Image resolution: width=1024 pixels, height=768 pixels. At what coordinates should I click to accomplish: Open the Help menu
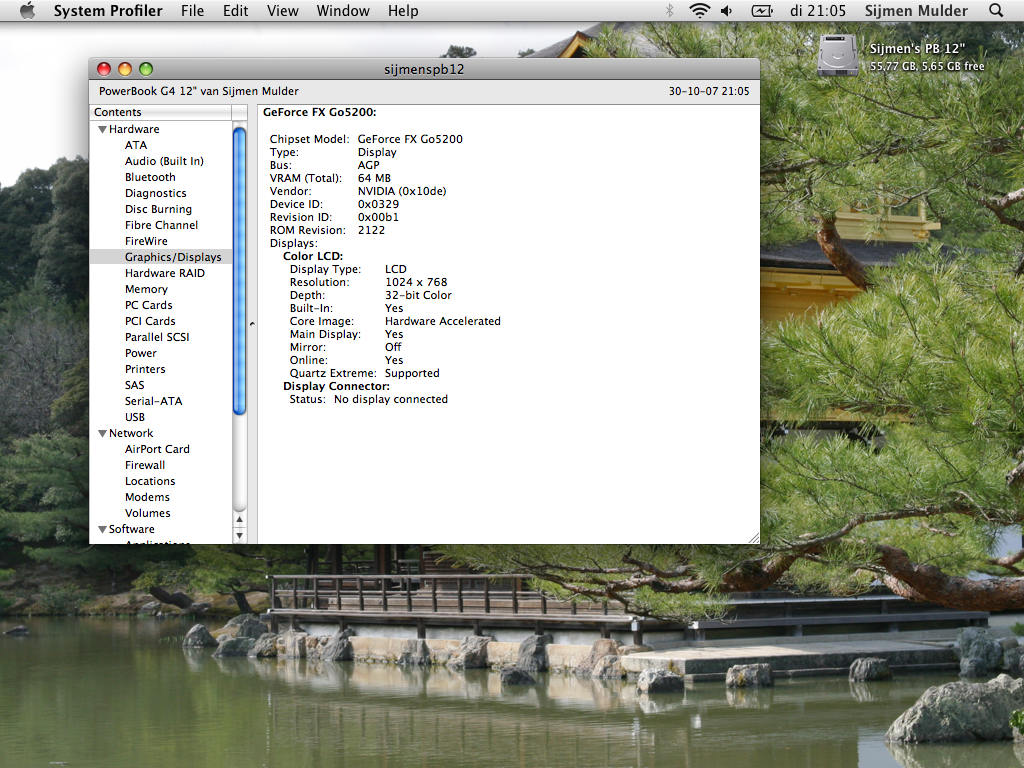point(403,10)
